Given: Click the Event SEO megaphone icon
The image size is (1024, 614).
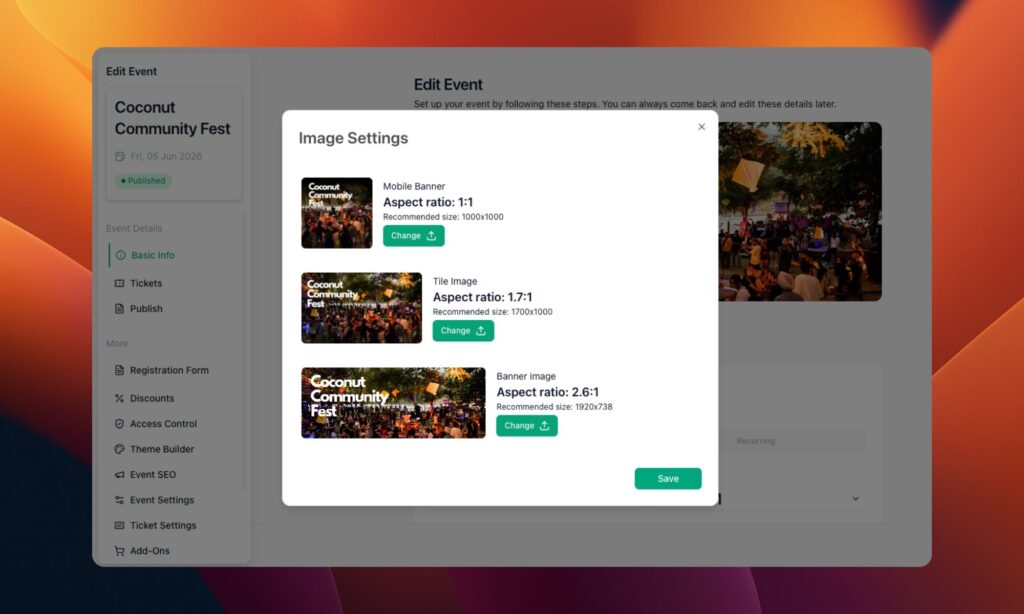Looking at the screenshot, I should point(120,475).
